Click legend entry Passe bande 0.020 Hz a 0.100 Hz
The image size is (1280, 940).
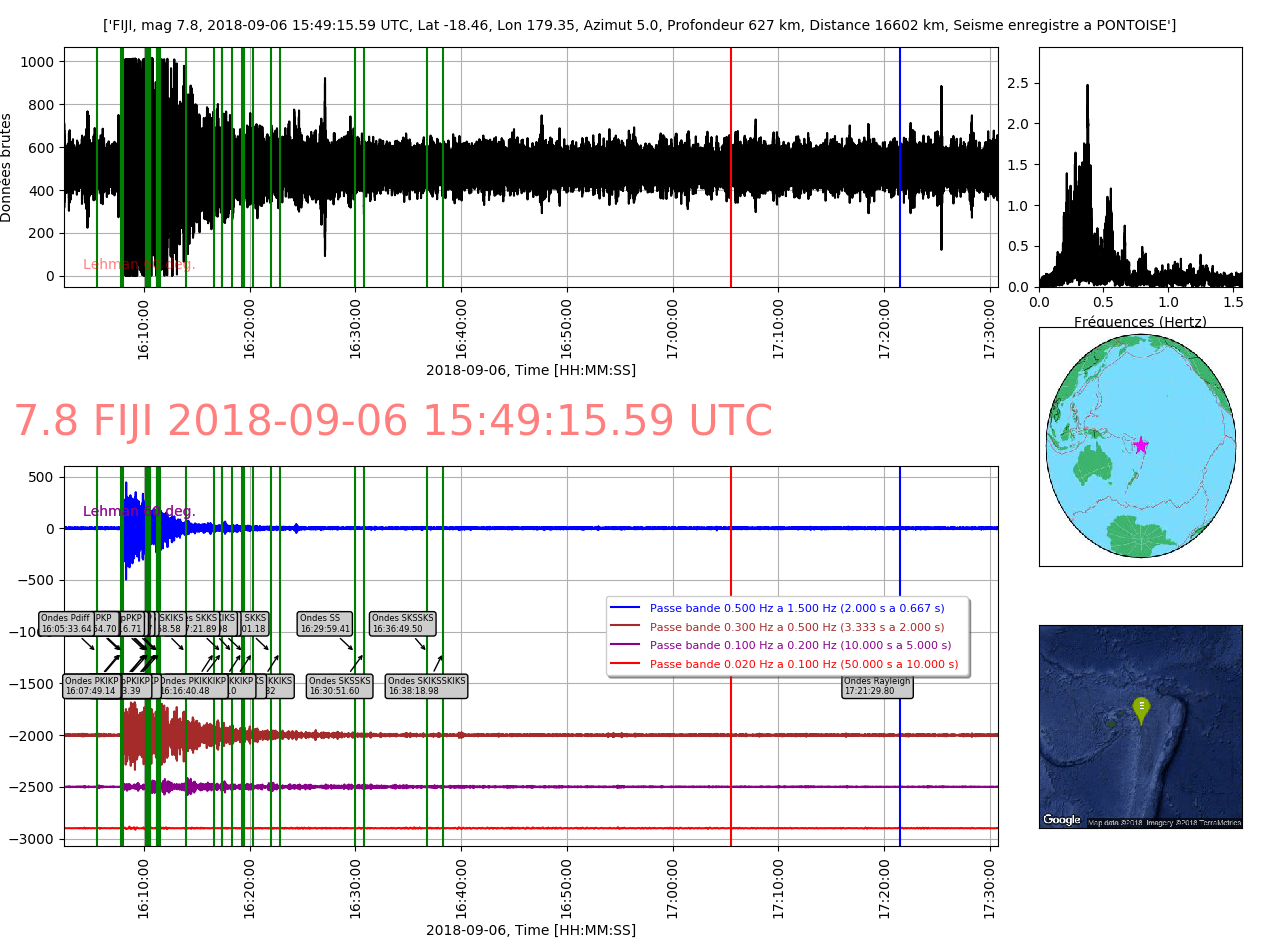click(x=803, y=664)
